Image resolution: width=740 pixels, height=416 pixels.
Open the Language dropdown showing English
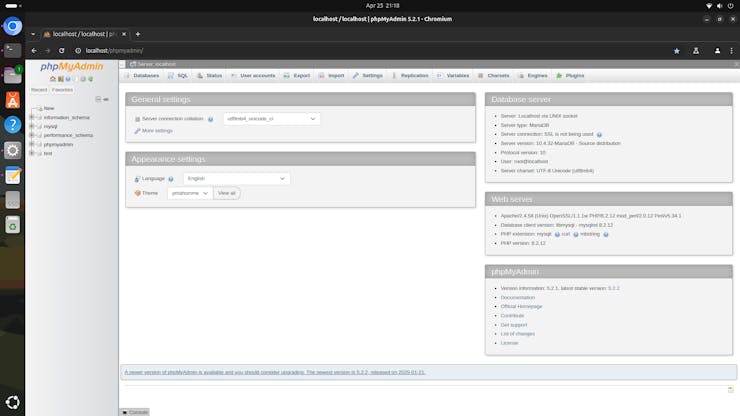point(236,178)
